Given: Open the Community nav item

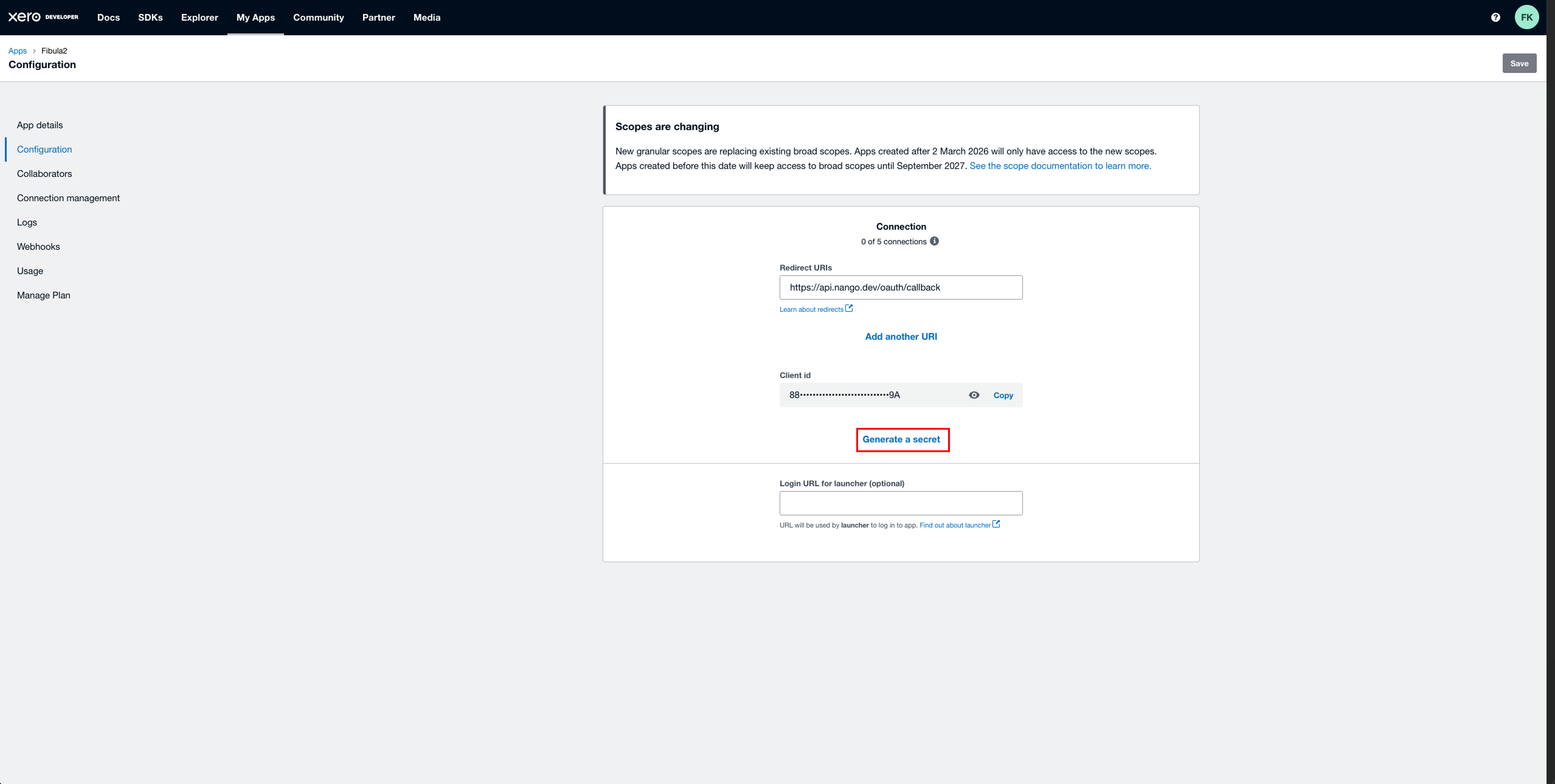Looking at the screenshot, I should (x=319, y=18).
